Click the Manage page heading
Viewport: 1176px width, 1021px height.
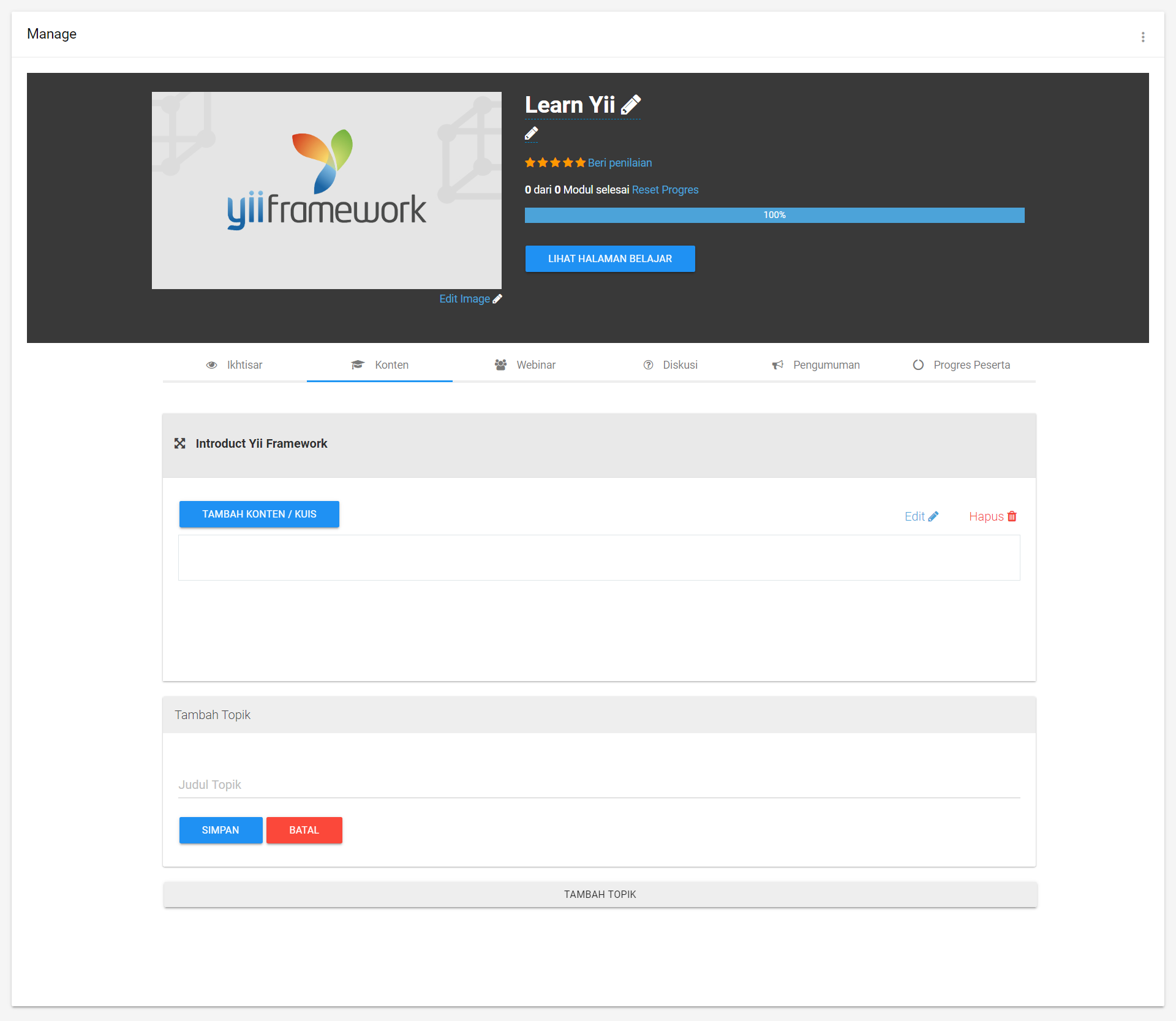51,34
